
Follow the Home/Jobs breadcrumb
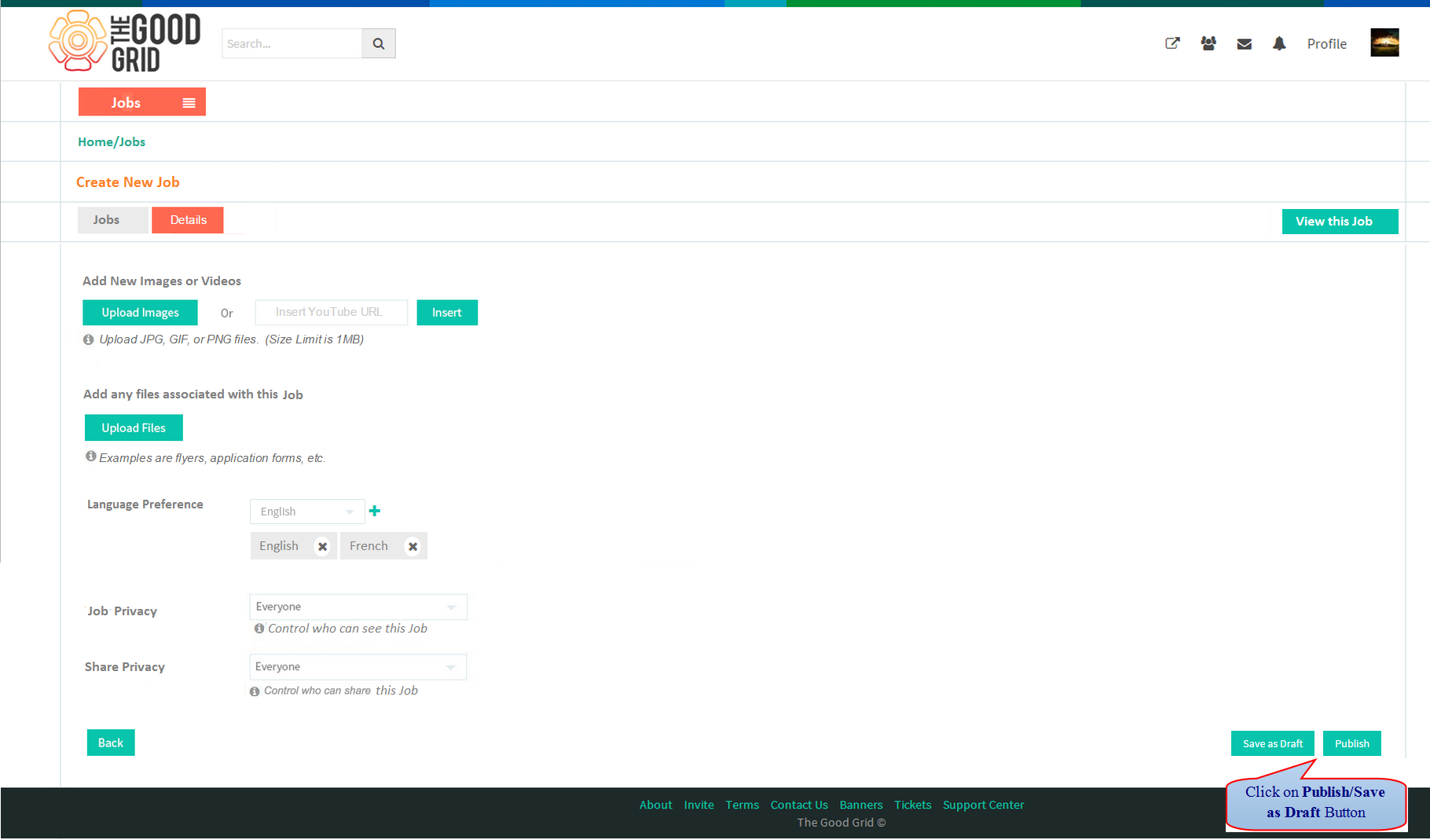click(x=112, y=142)
